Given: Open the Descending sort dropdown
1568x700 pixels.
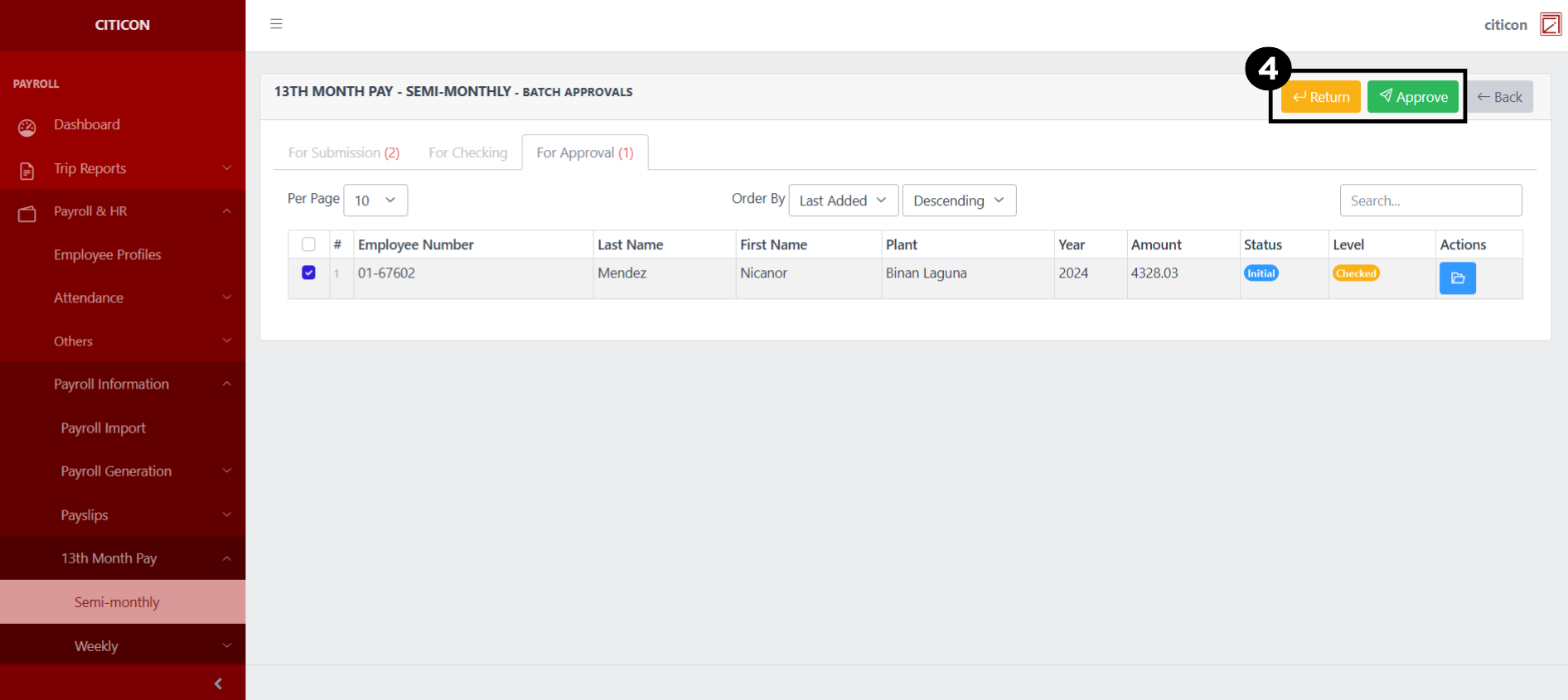Looking at the screenshot, I should 958,200.
